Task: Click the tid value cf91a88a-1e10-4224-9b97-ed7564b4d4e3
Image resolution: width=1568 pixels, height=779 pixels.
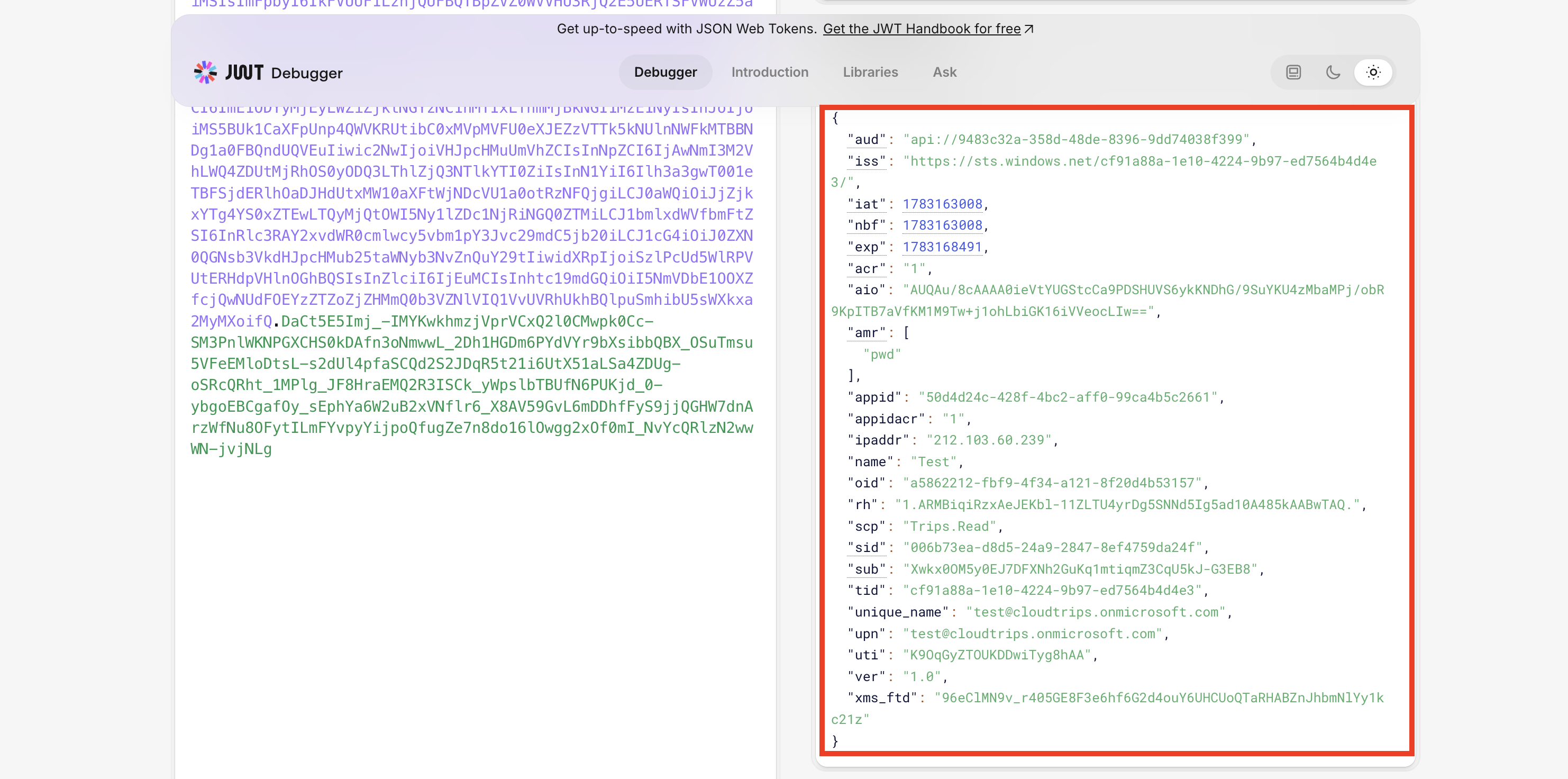Action: 1052,591
